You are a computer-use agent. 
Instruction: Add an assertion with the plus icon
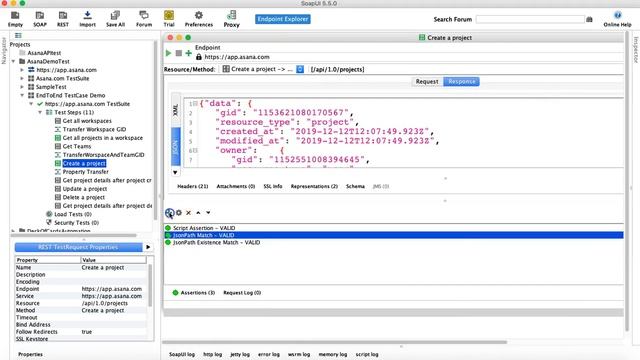(x=169, y=213)
